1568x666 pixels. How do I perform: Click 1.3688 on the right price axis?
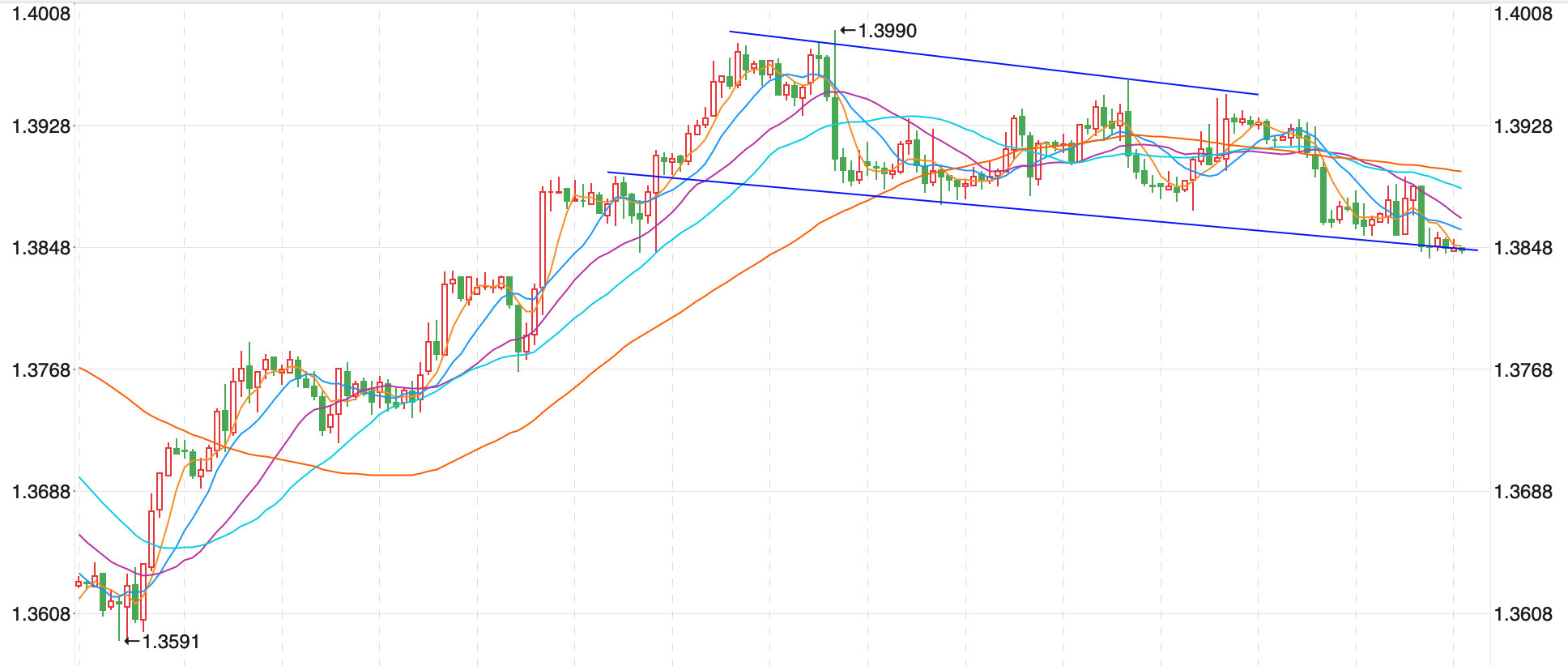[1523, 492]
